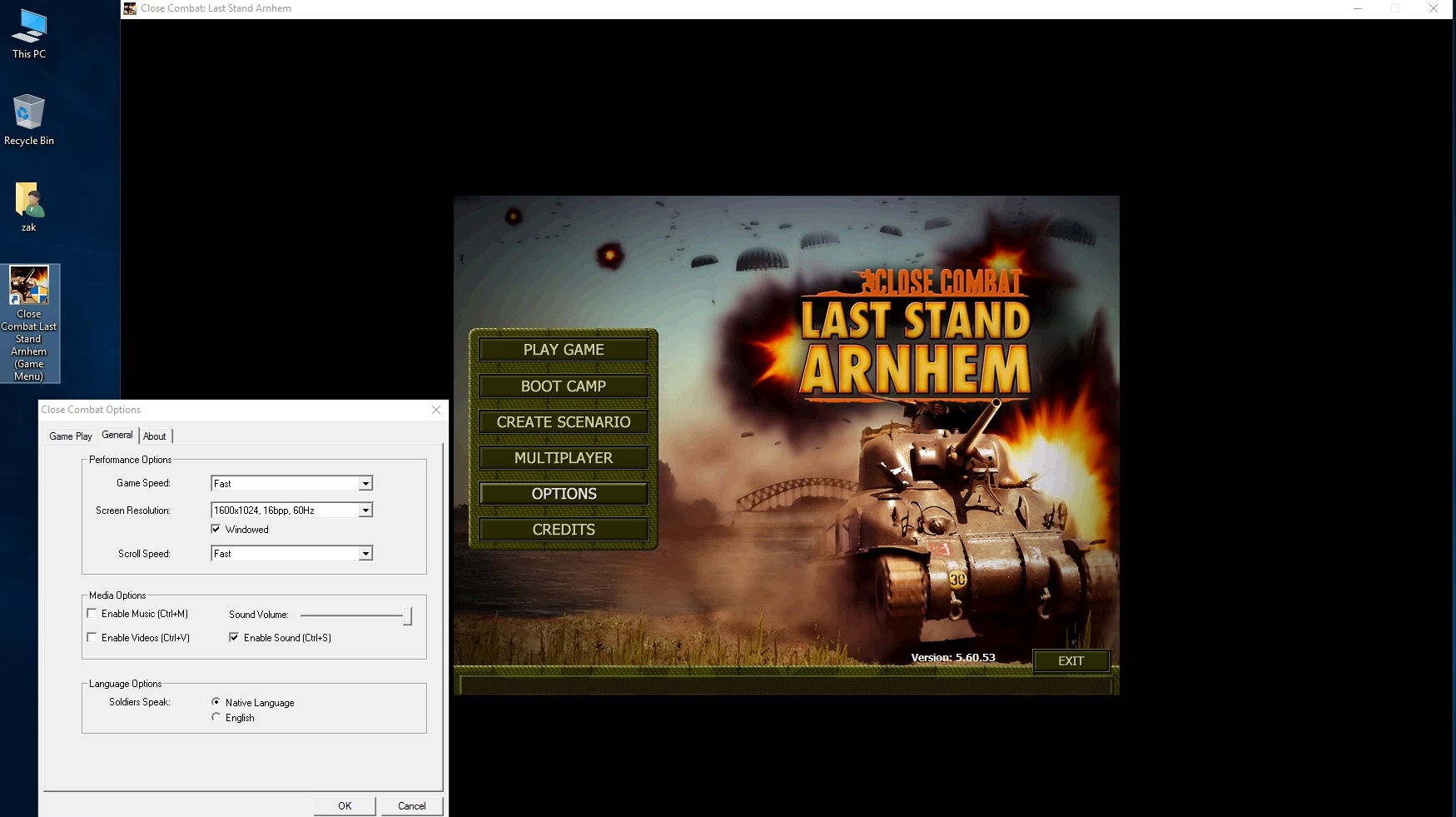Select Close Combat Last Stand Arnhem shortcut
This screenshot has width=1456, height=817.
[29, 324]
